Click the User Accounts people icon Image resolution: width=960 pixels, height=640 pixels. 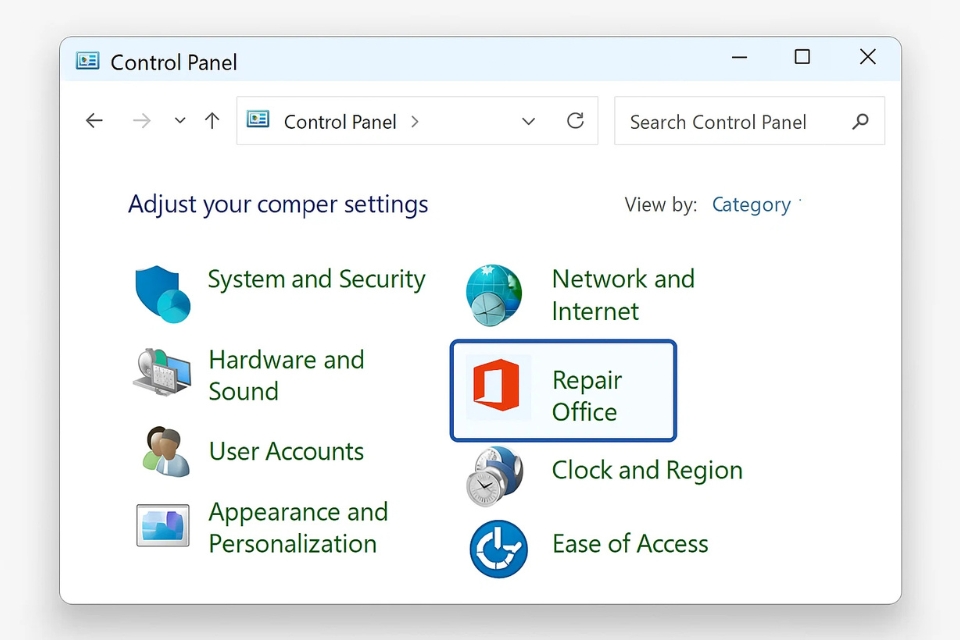165,452
